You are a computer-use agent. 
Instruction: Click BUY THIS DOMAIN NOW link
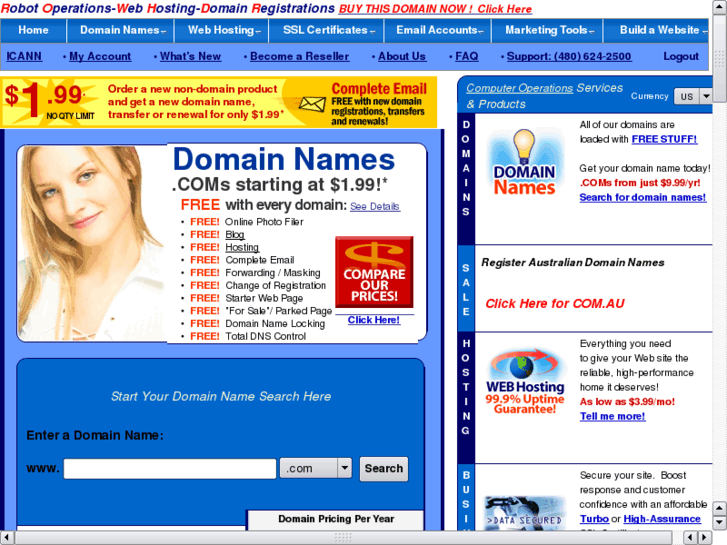click(x=435, y=9)
